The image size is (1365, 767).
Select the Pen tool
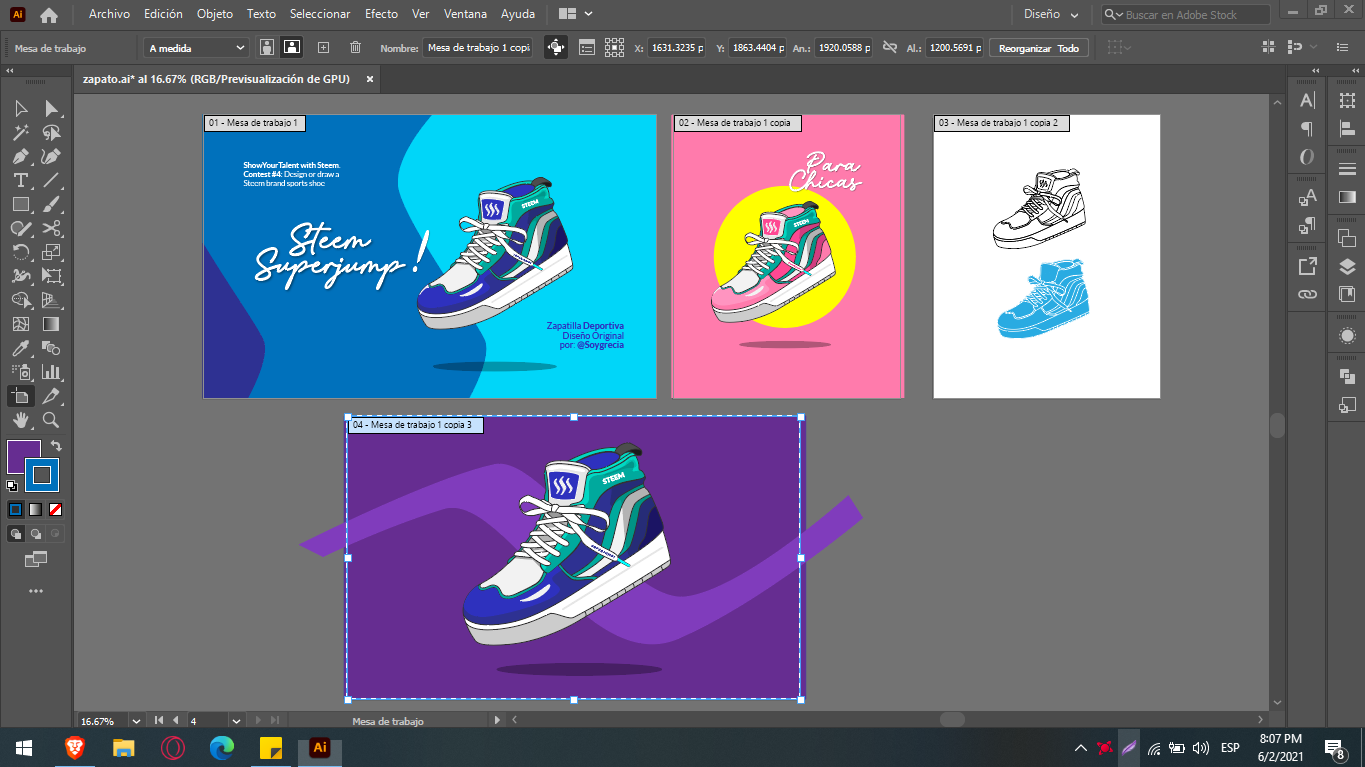[21, 156]
